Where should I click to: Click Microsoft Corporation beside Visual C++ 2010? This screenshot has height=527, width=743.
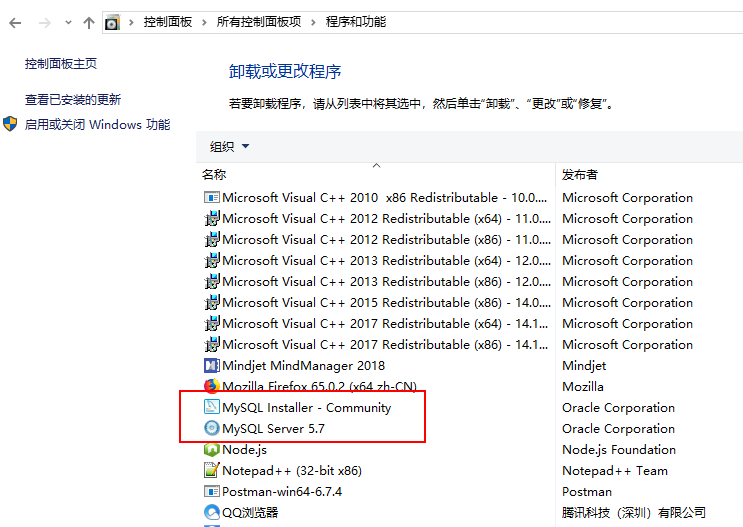pos(627,198)
